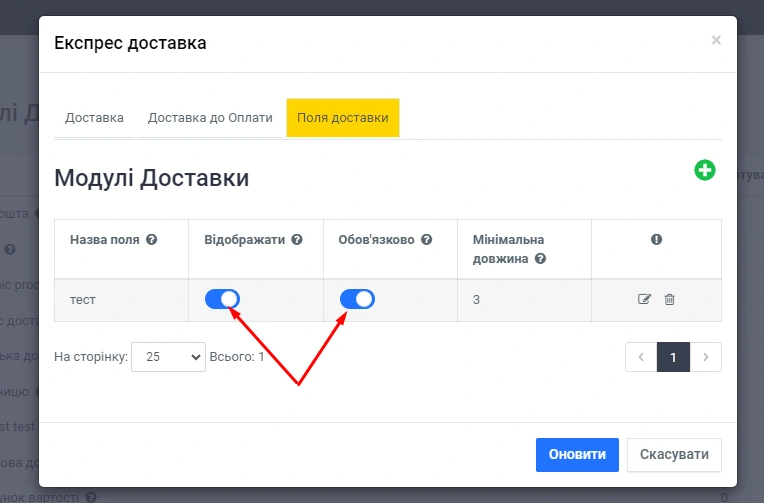The height and width of the screenshot is (503, 764).
Task: Open the "Доставка до Оплати" tab
Action: (210, 117)
